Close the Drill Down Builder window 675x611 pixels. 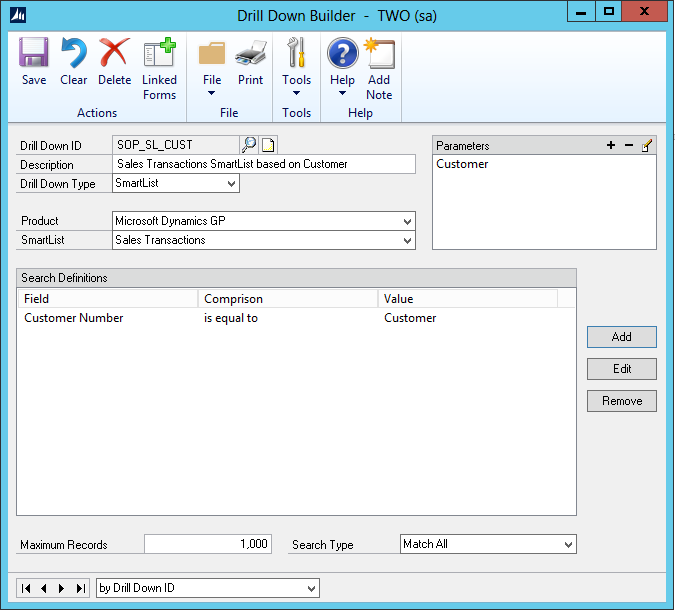[644, 12]
